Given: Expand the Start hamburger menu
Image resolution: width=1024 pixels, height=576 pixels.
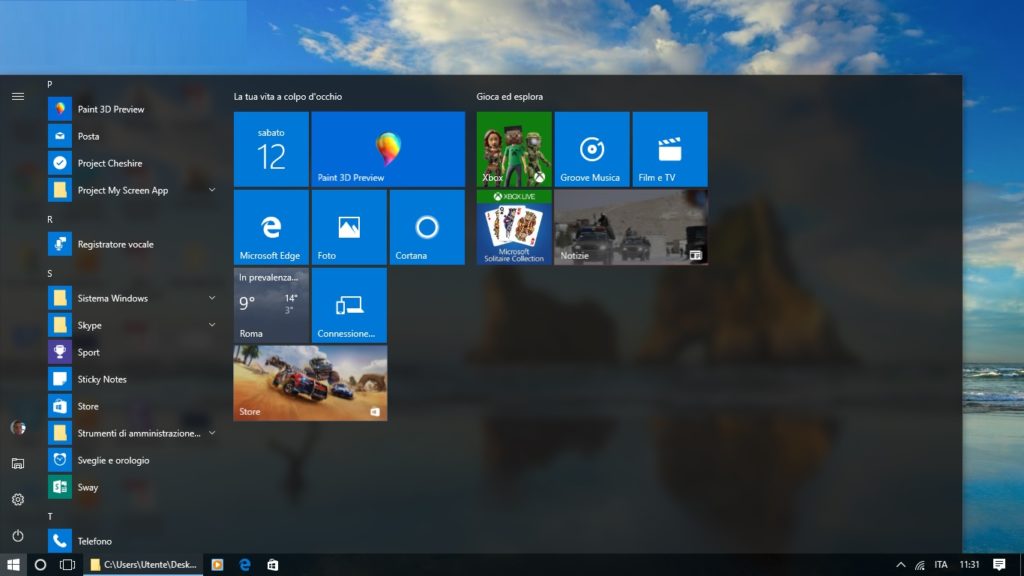Looking at the screenshot, I should pos(18,97).
